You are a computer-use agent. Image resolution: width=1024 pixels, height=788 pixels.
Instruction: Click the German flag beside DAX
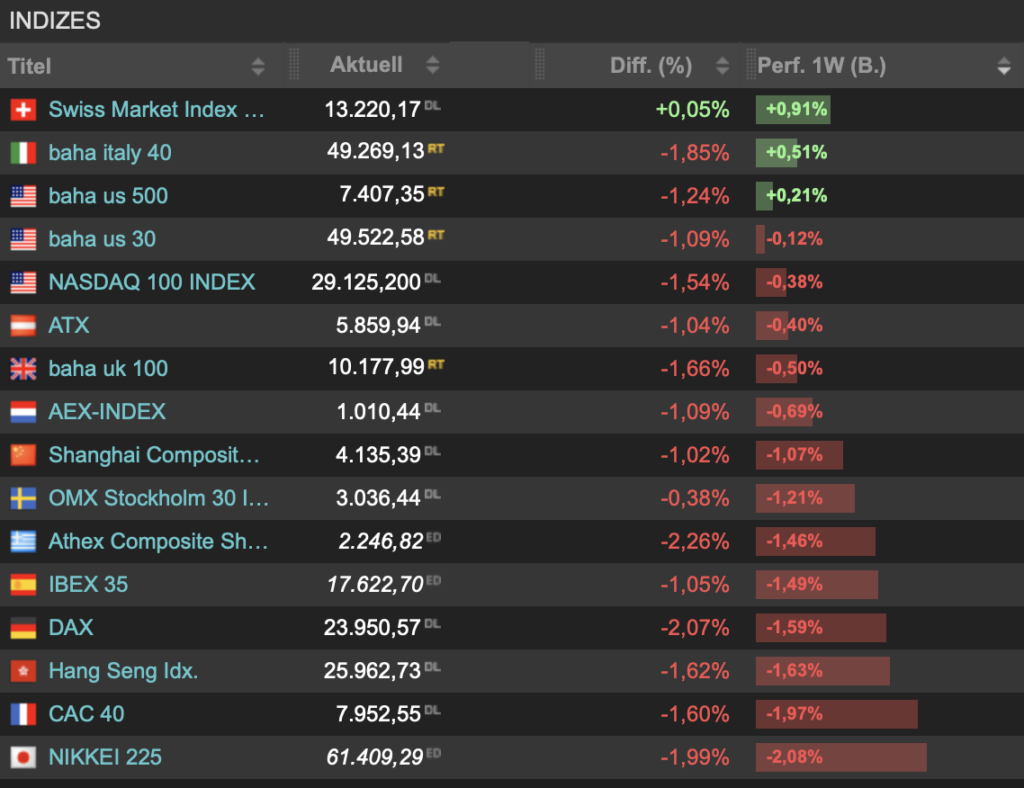(23, 627)
